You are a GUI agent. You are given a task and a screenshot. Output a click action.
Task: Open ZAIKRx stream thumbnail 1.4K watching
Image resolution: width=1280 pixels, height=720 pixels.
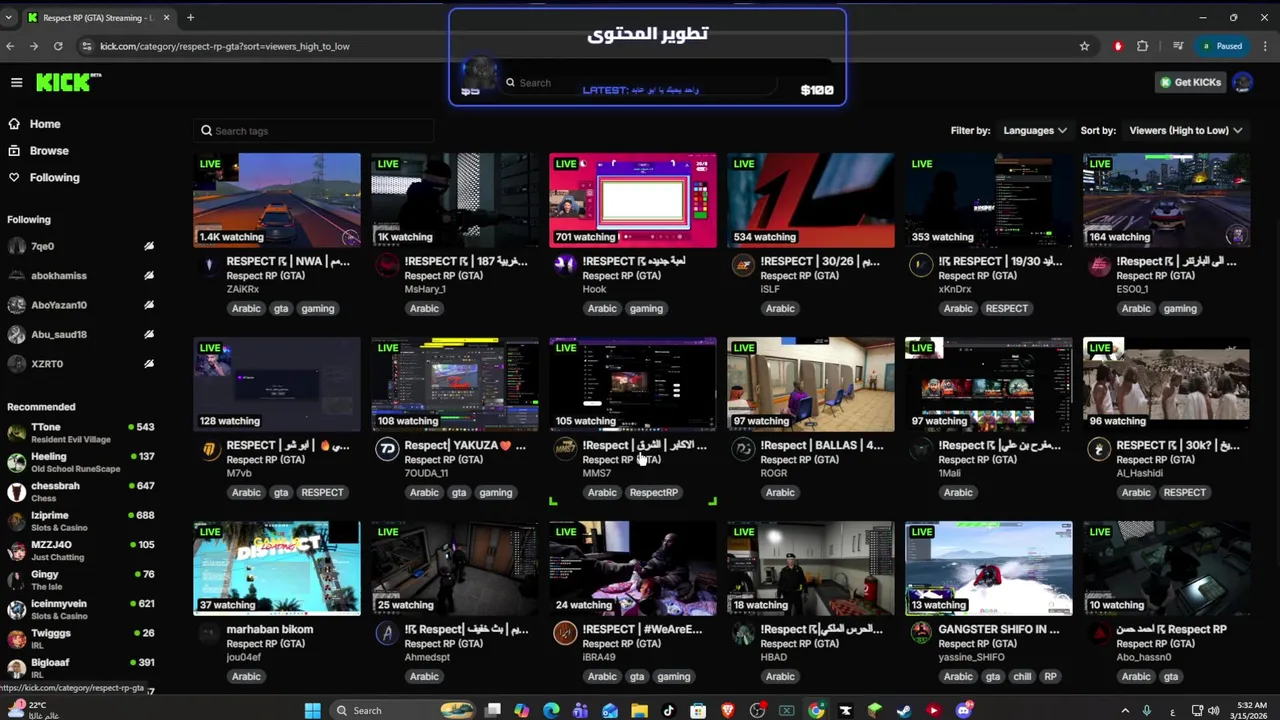pos(277,200)
